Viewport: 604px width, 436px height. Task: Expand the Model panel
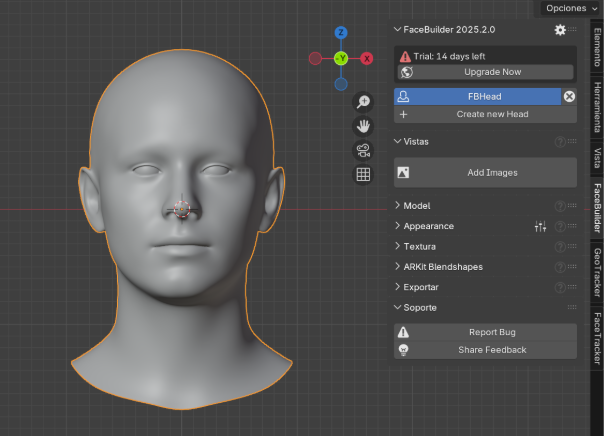click(x=416, y=206)
